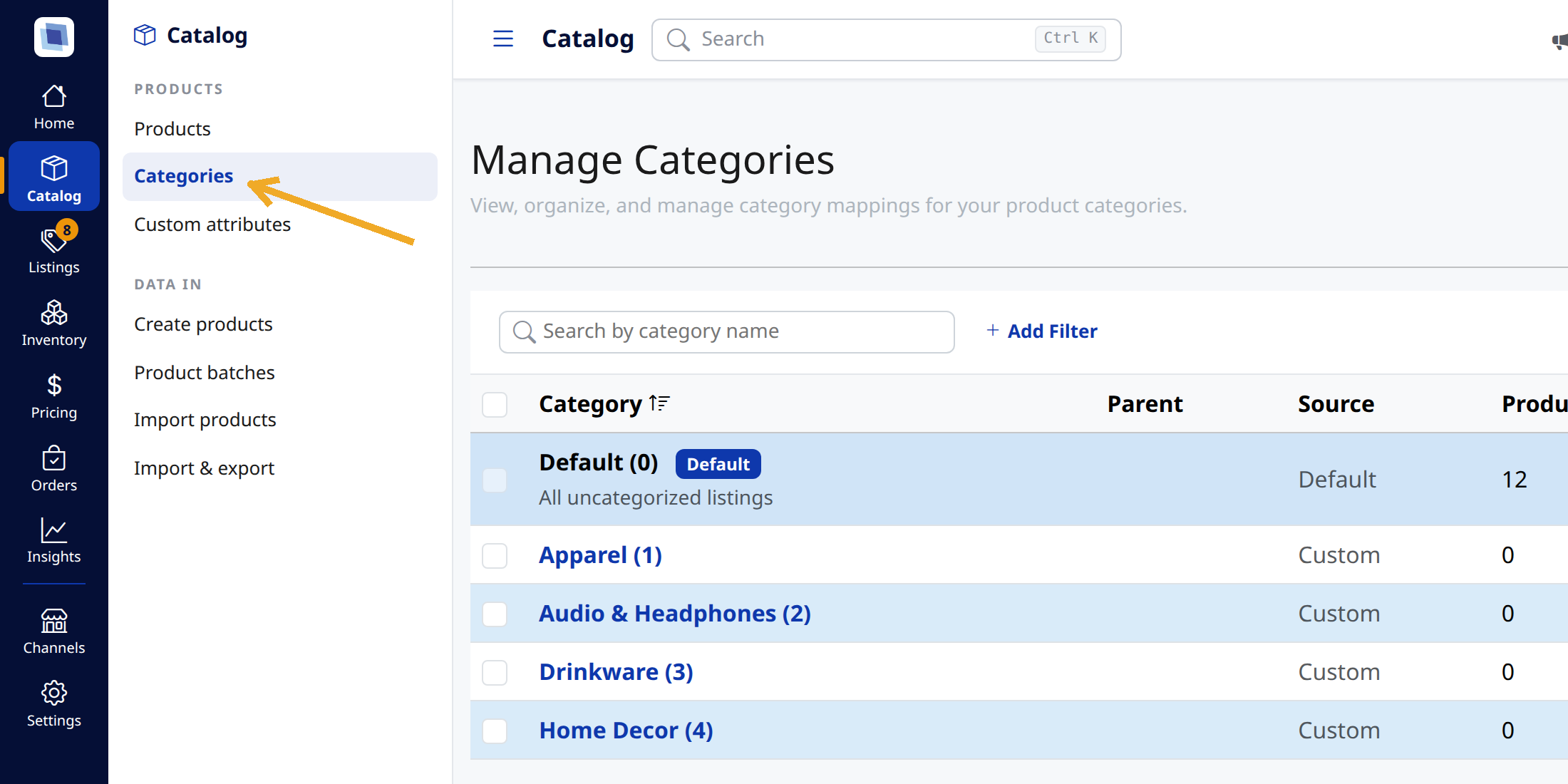This screenshot has width=1568, height=784.
Task: Click the app logo icon
Action: point(54,37)
